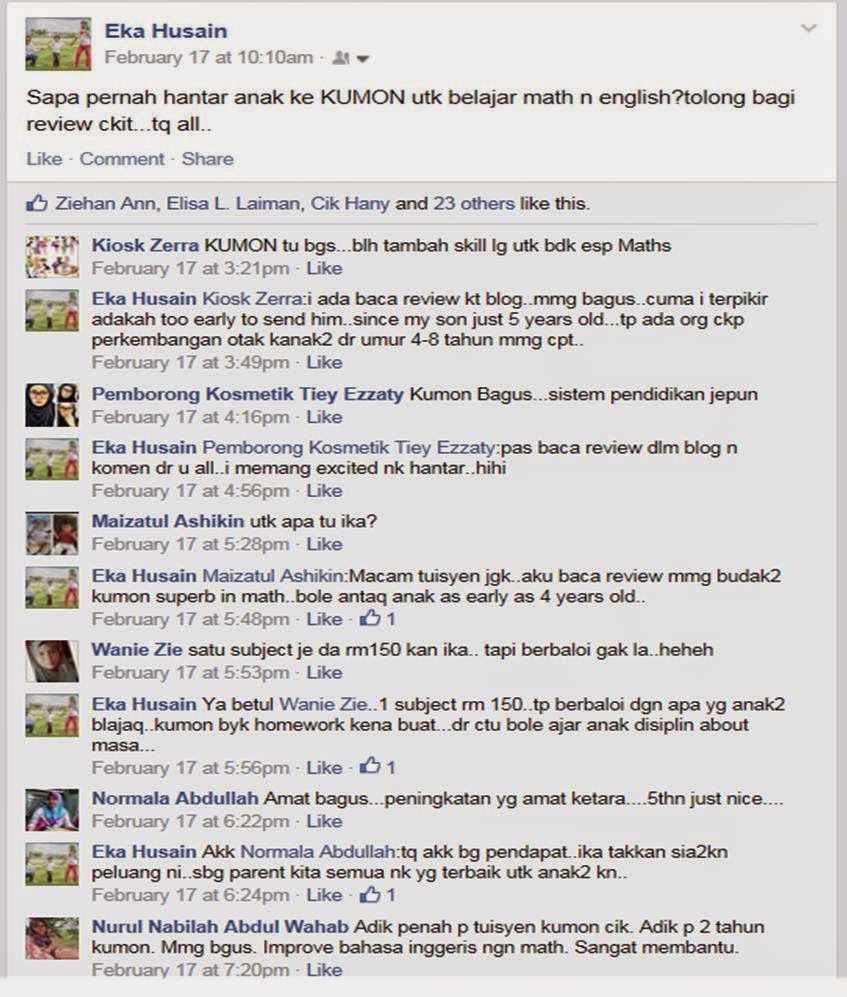Image resolution: width=847 pixels, height=997 pixels.
Task: Open the '23 others' likes list
Action: (474, 203)
